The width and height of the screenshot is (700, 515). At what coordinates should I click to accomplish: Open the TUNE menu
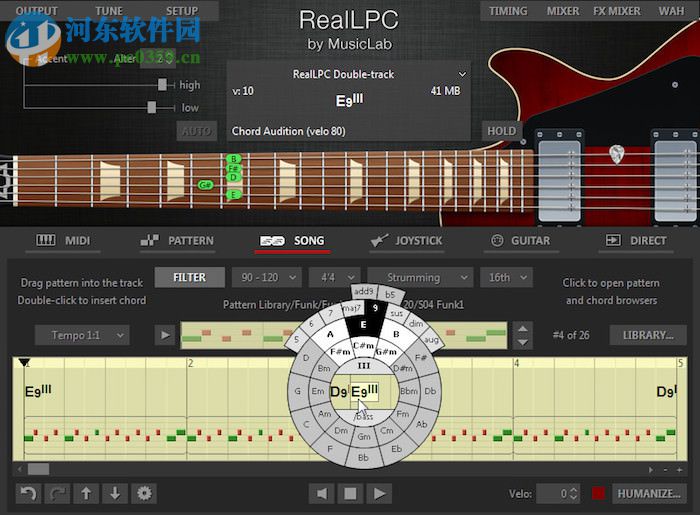(109, 11)
